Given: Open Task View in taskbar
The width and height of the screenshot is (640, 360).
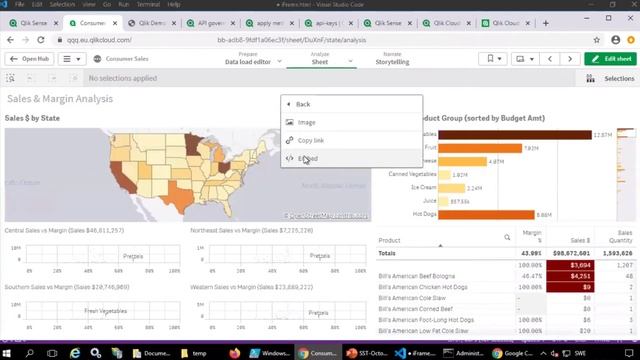Looking at the screenshot, I should (52, 353).
